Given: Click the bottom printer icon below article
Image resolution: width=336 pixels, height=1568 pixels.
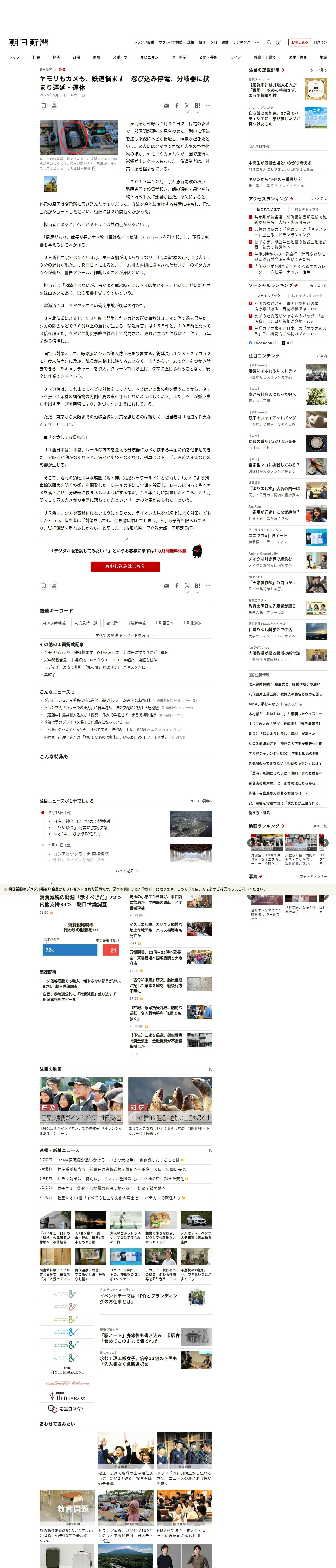Looking at the screenshot, I should point(54,586).
